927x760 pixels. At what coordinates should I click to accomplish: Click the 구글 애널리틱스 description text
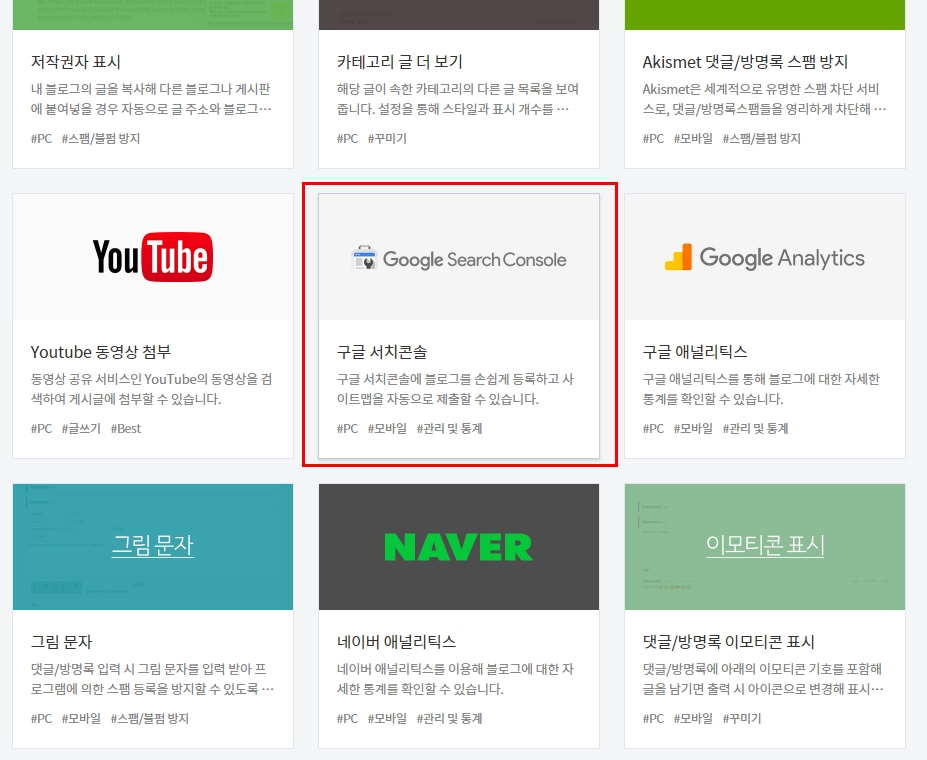point(761,389)
